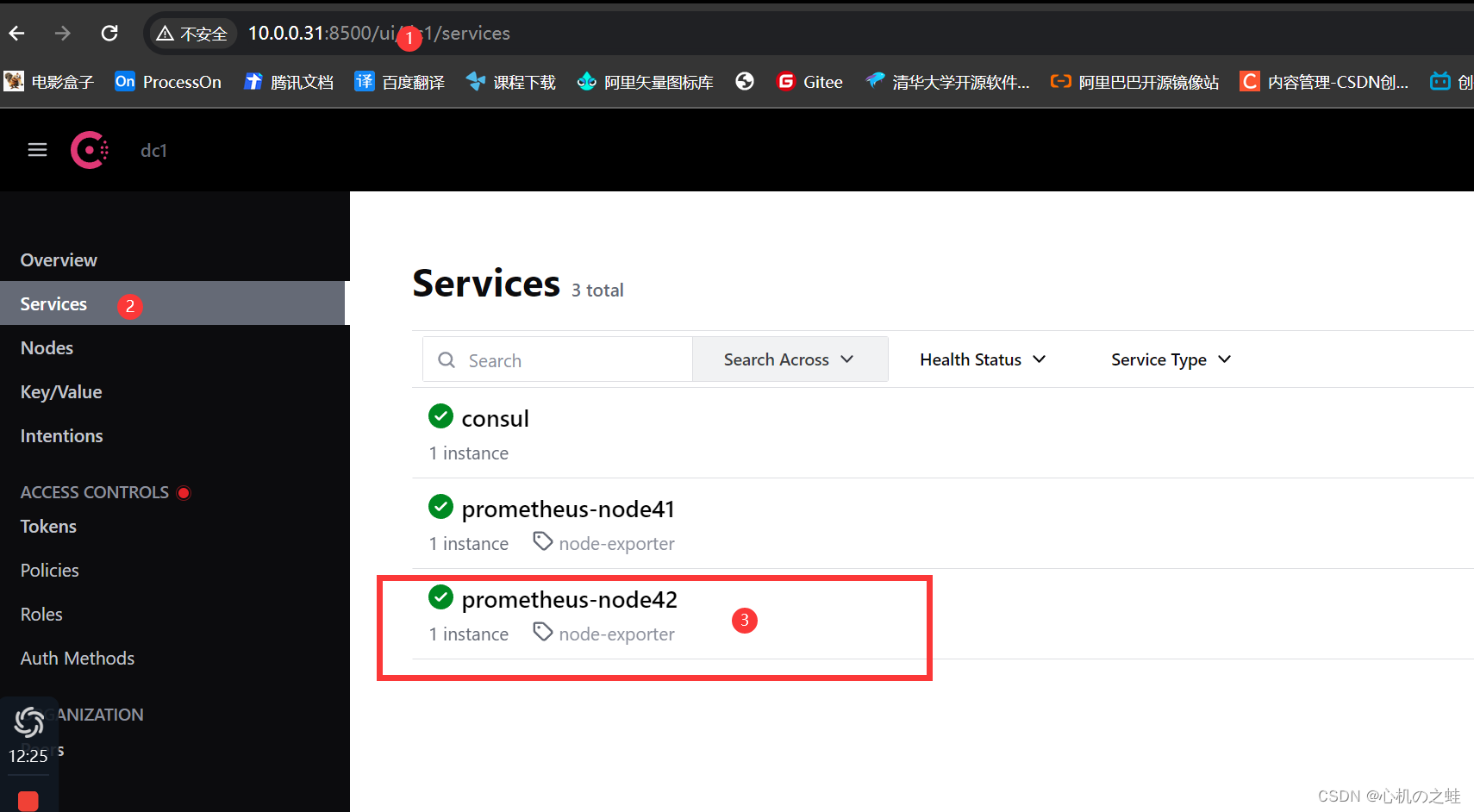Click '1 instance' under prometheus-node42
1474x812 pixels.
(469, 634)
